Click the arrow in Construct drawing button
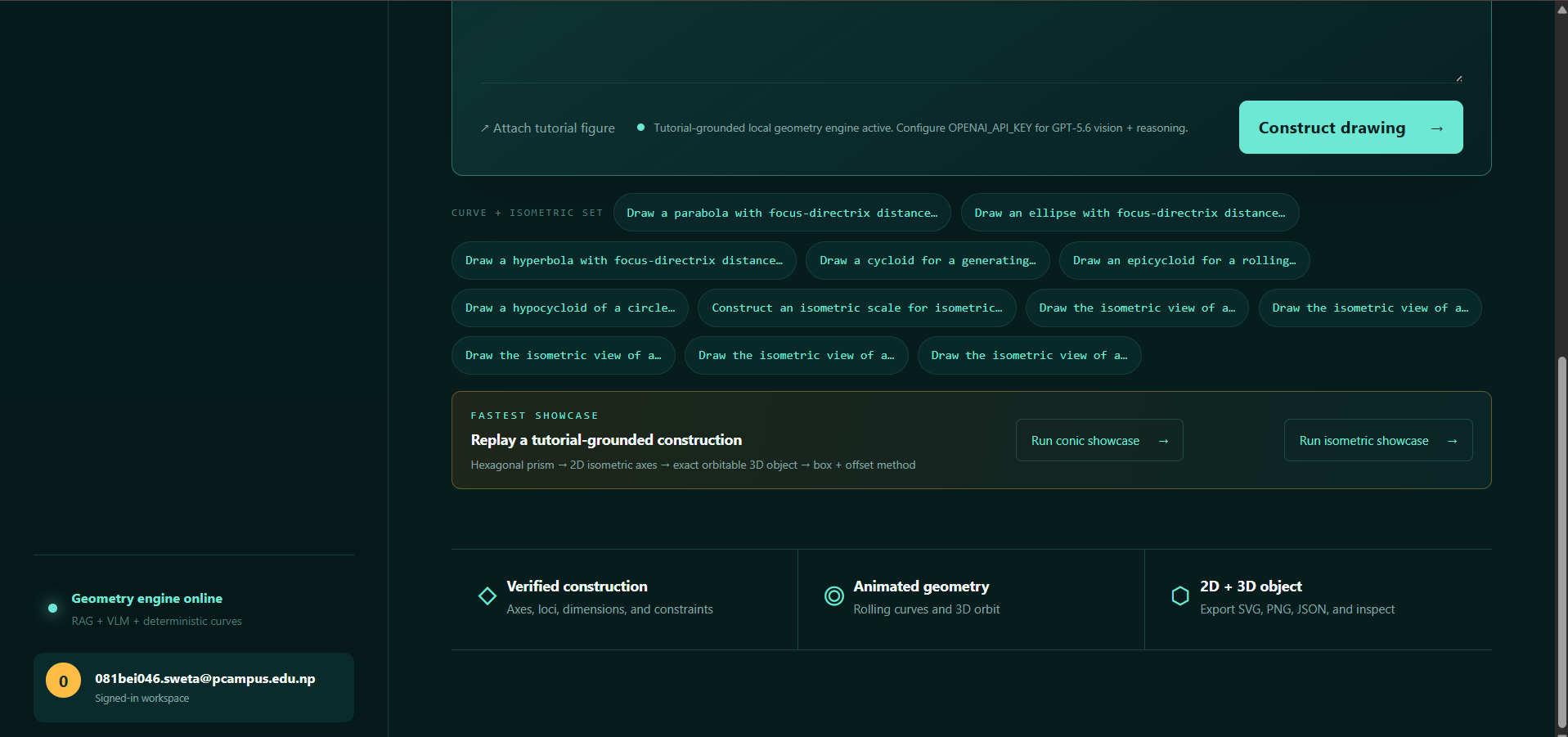This screenshot has width=1568, height=737. [1436, 128]
